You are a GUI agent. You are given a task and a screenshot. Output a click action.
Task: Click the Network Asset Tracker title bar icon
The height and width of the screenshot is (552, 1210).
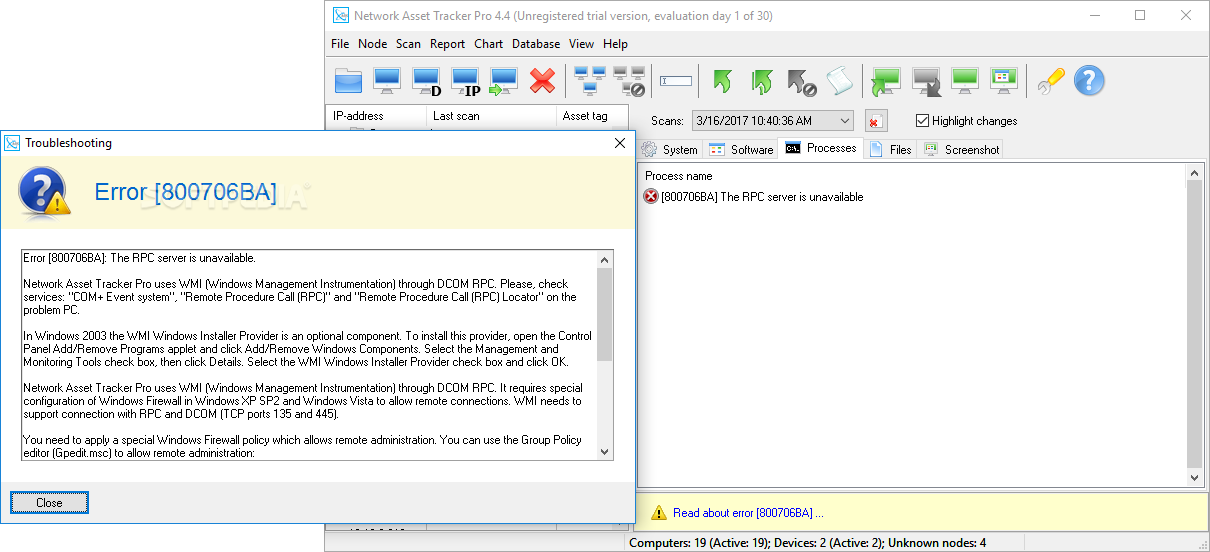[341, 16]
